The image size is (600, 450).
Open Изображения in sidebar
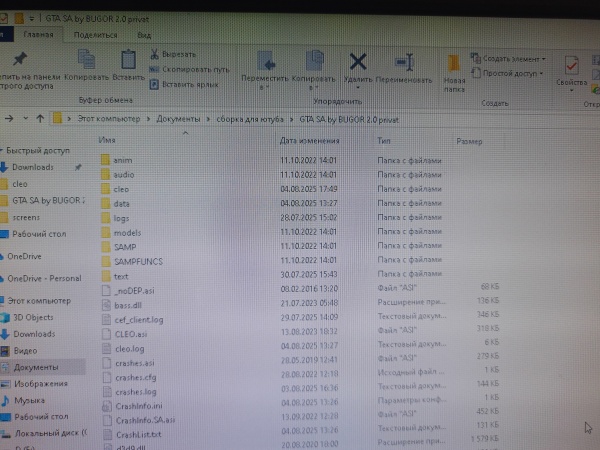(x=41, y=384)
